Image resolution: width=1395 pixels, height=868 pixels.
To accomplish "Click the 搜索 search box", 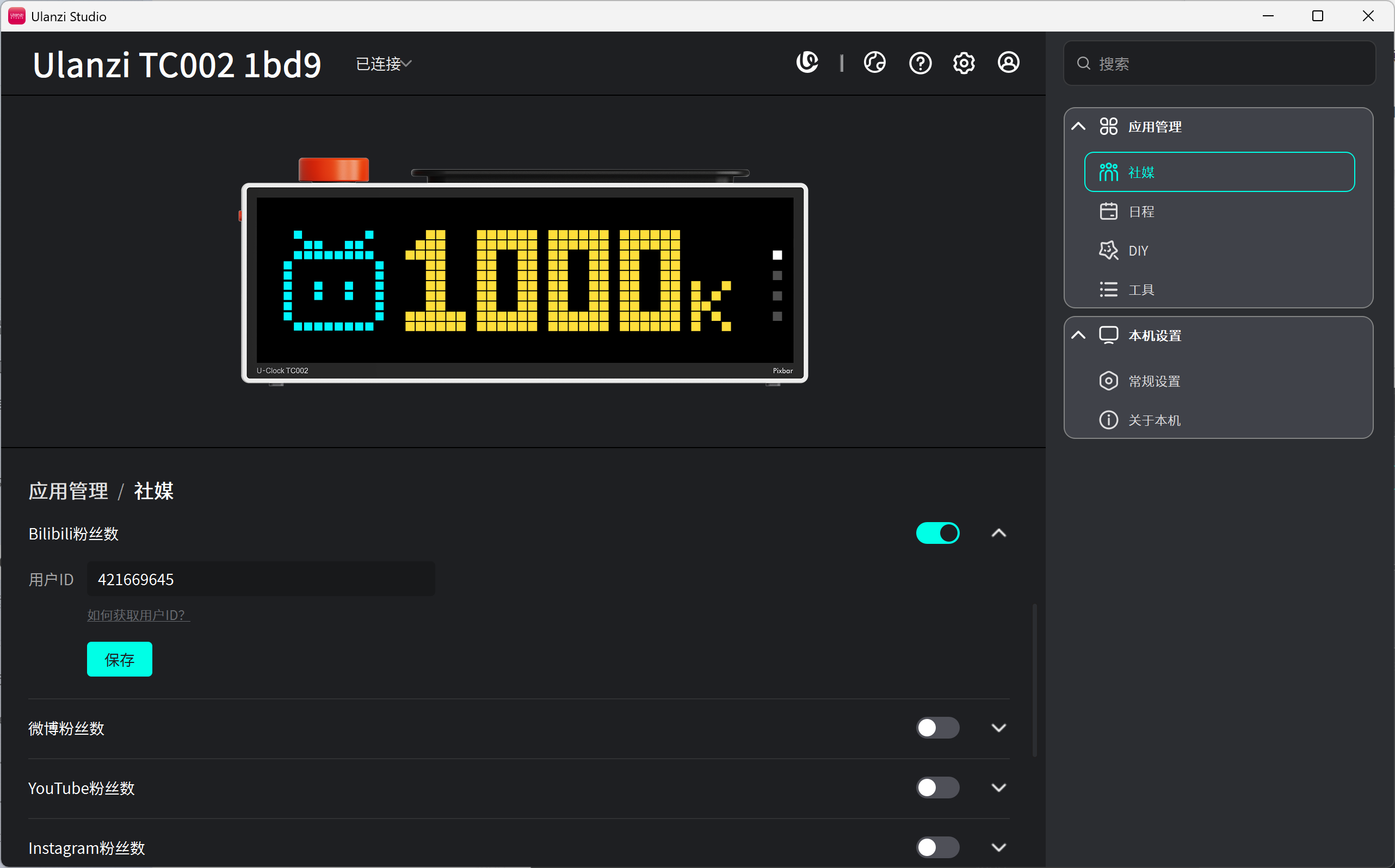I will coord(1219,63).
